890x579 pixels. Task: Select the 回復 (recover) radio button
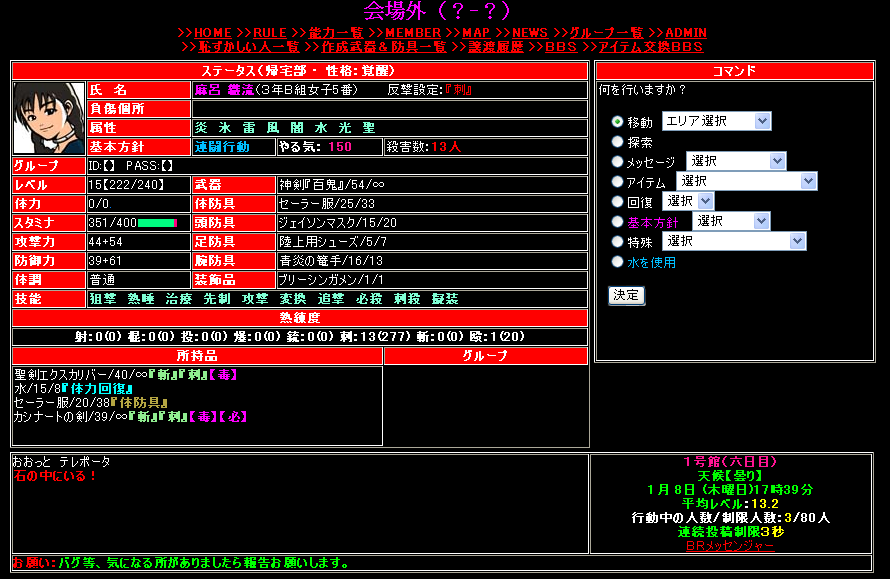(x=617, y=202)
